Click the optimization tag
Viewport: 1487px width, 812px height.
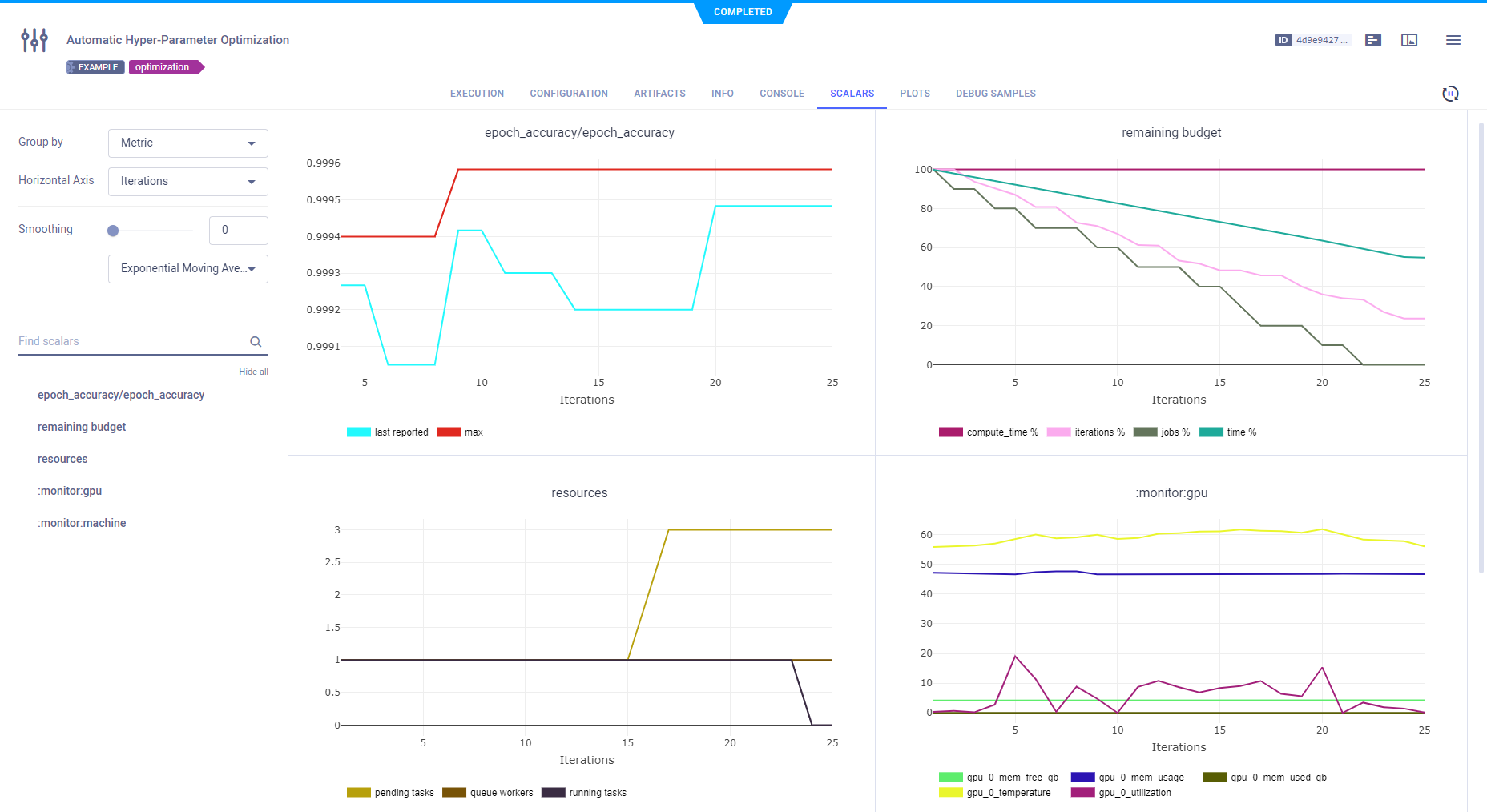coord(163,67)
